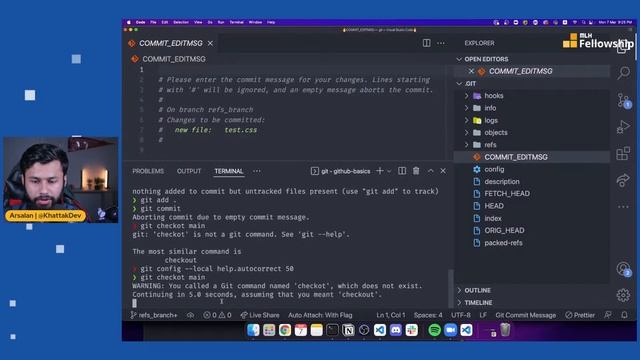
Task: Open the Terminal menu in the menu bar
Action: click(x=236, y=22)
